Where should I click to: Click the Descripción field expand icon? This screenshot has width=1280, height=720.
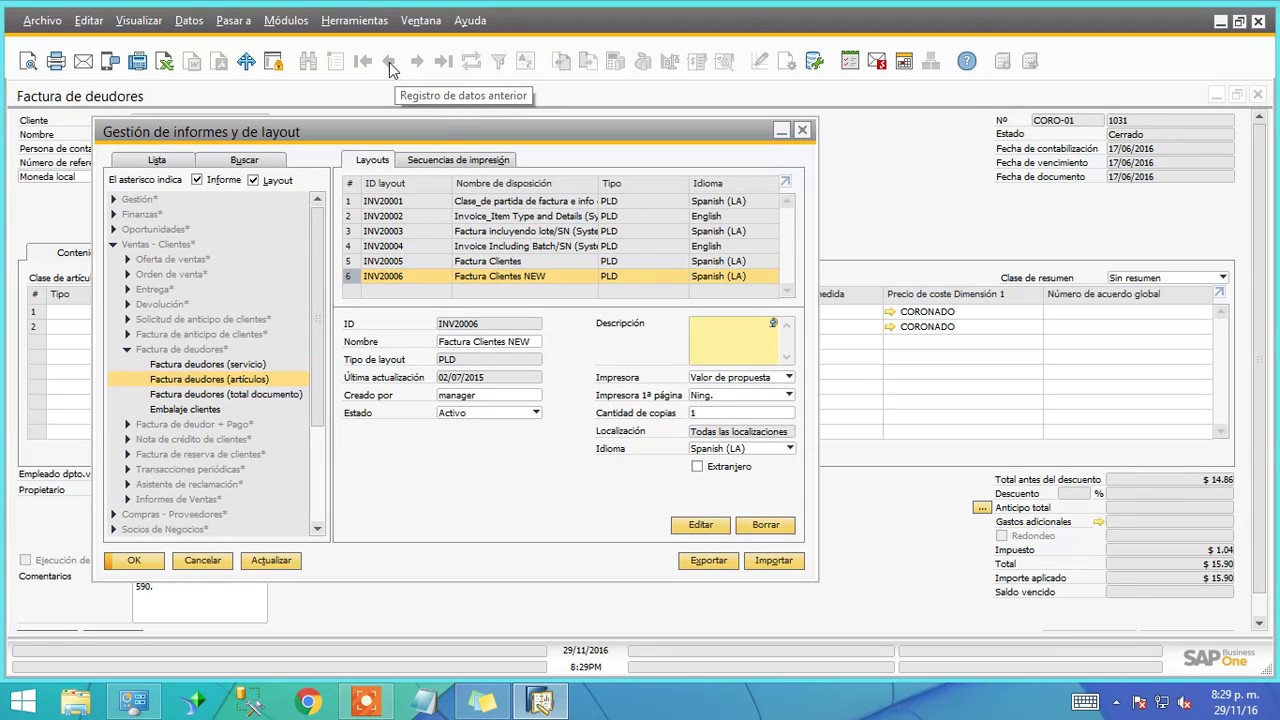(x=773, y=323)
